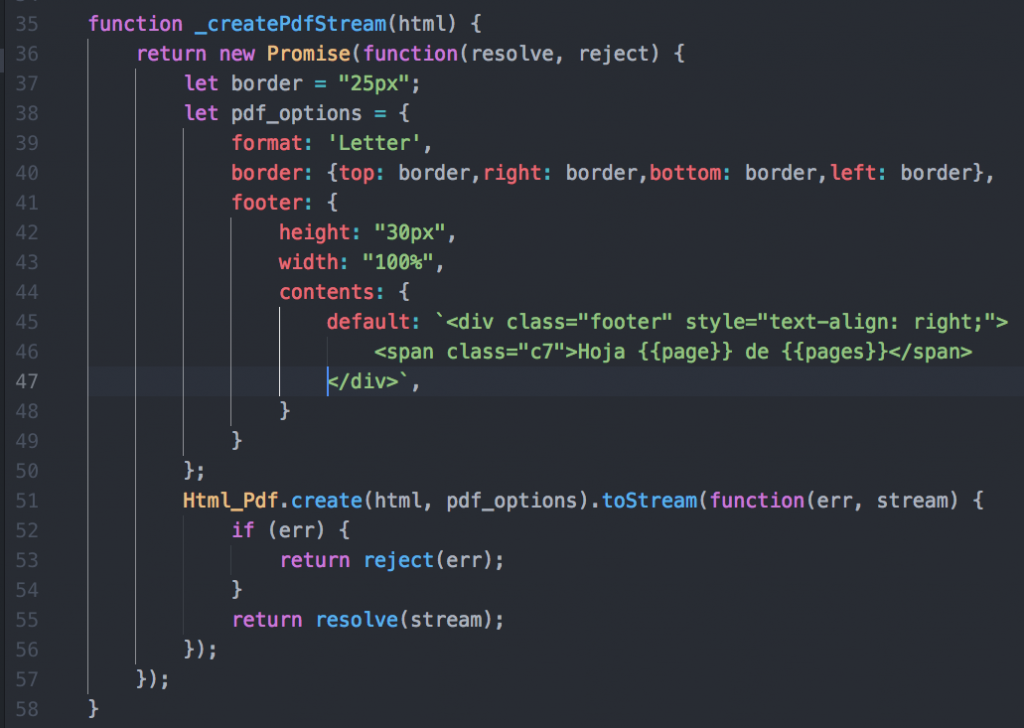Click the left: key on line 40
This screenshot has height=728, width=1024.
(x=858, y=173)
